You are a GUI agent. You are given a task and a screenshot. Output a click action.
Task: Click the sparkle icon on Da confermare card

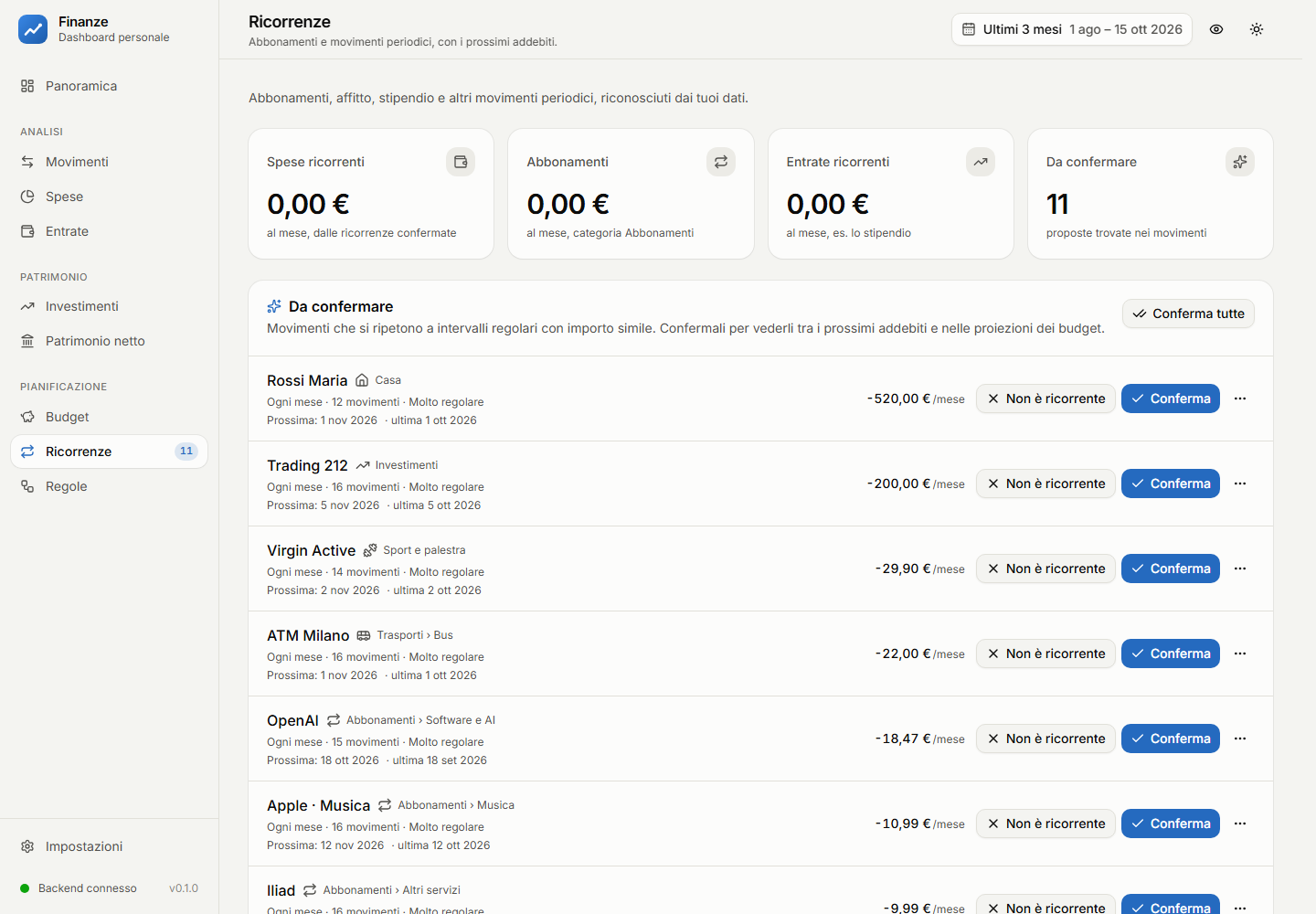click(x=1240, y=162)
